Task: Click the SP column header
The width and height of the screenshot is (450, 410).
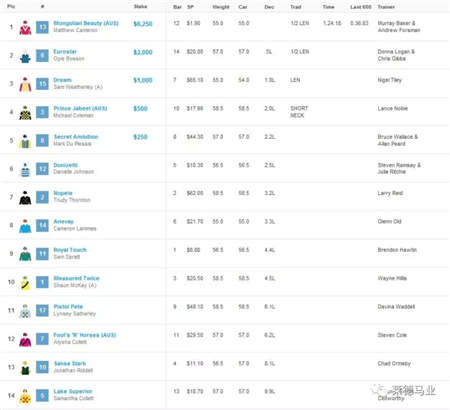Action: [x=190, y=7]
